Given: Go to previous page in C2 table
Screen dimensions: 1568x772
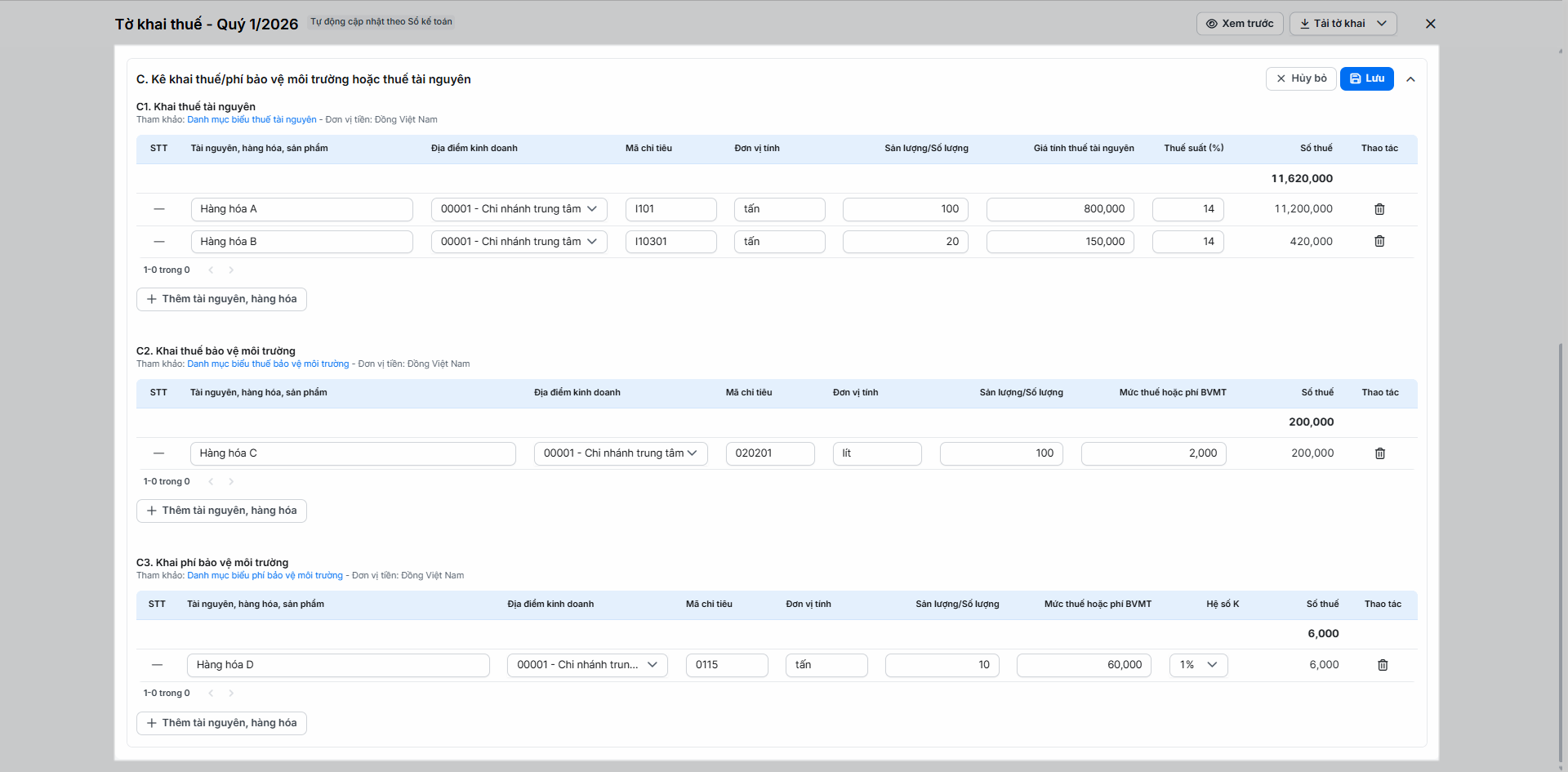Looking at the screenshot, I should pos(211,482).
